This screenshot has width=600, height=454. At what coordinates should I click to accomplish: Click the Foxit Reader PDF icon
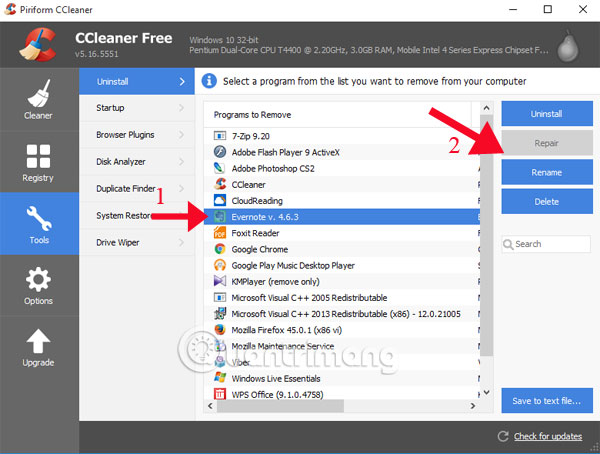point(220,233)
